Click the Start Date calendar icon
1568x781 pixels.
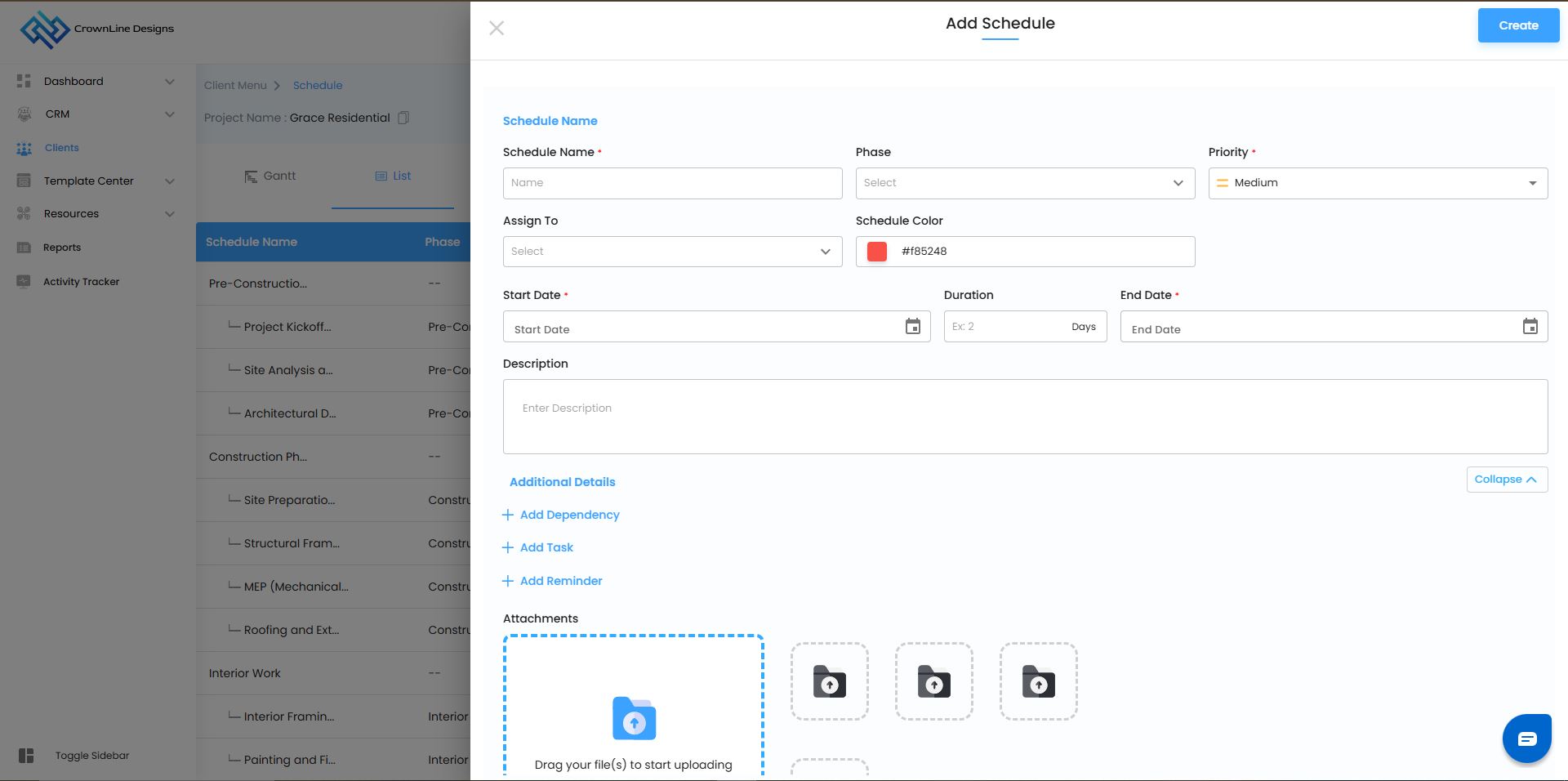tap(912, 327)
